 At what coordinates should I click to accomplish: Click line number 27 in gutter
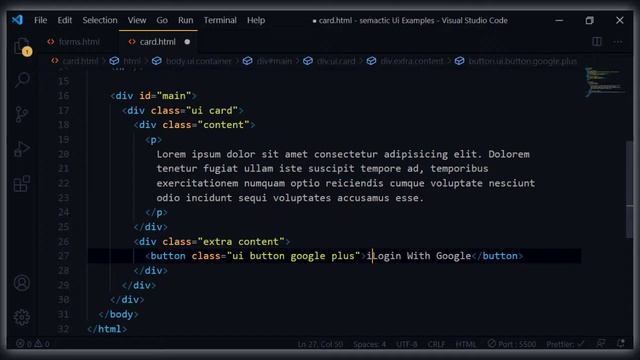[64, 256]
